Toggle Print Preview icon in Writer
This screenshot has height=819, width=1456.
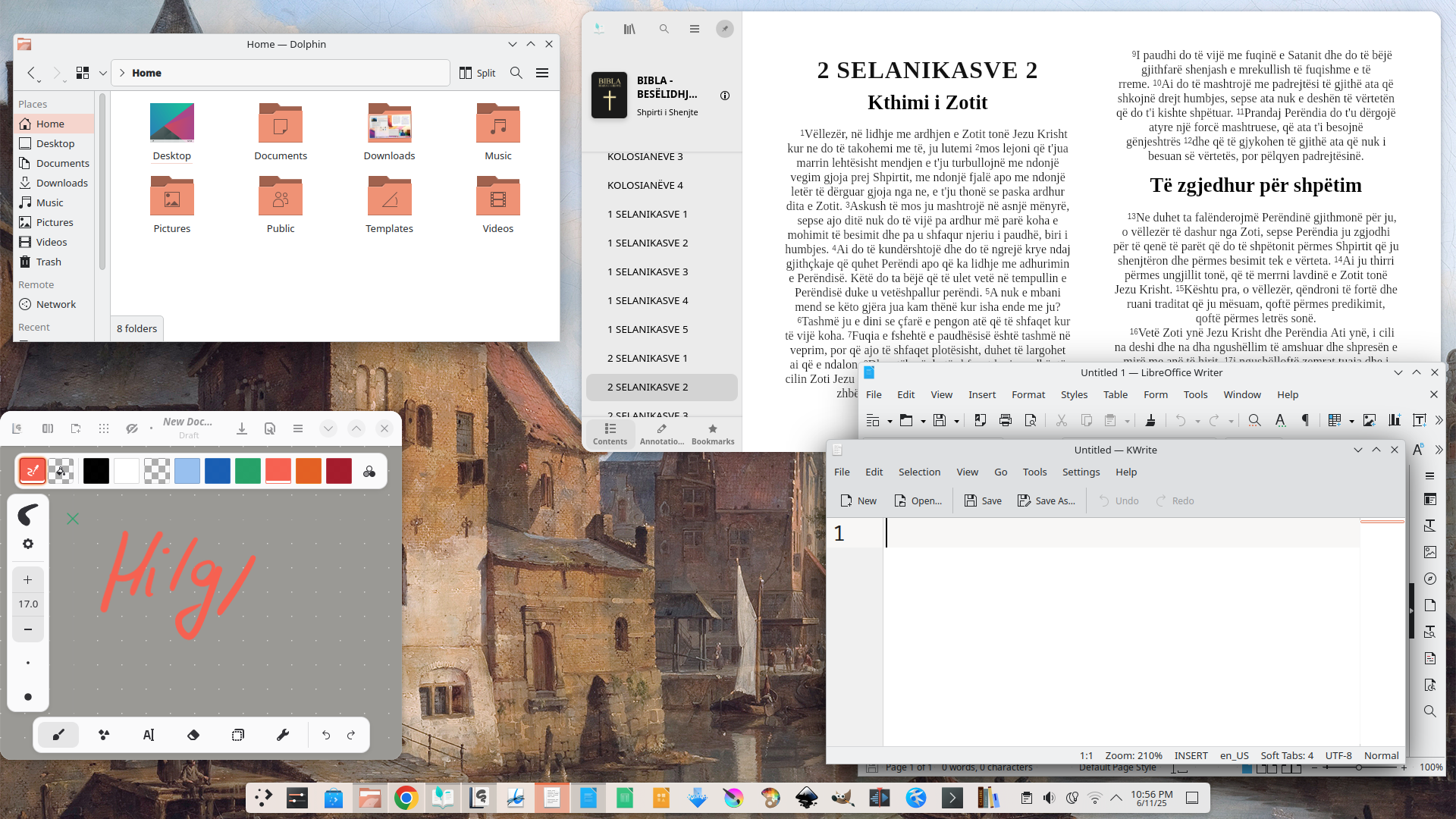(x=1031, y=420)
